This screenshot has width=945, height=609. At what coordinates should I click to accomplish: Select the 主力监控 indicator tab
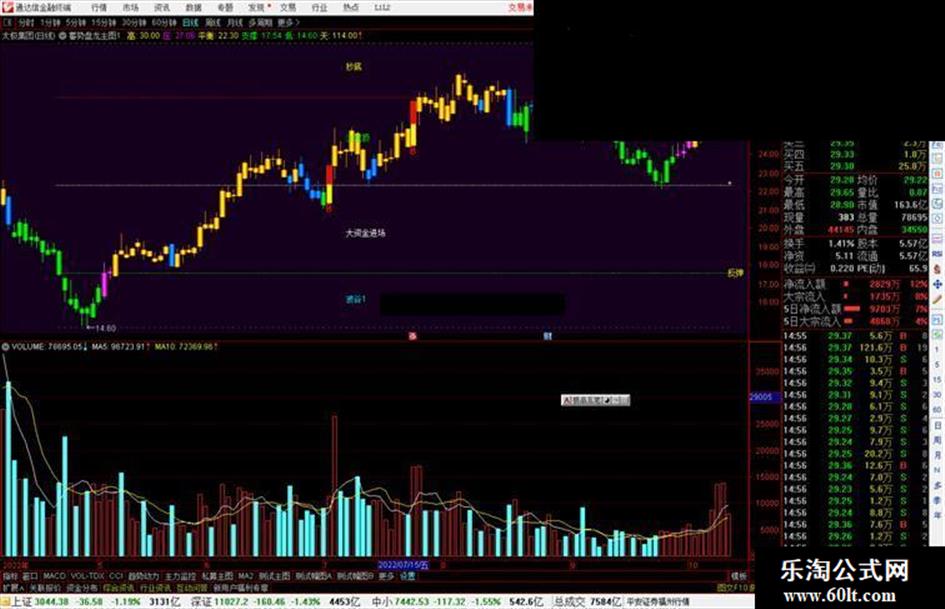(180, 576)
